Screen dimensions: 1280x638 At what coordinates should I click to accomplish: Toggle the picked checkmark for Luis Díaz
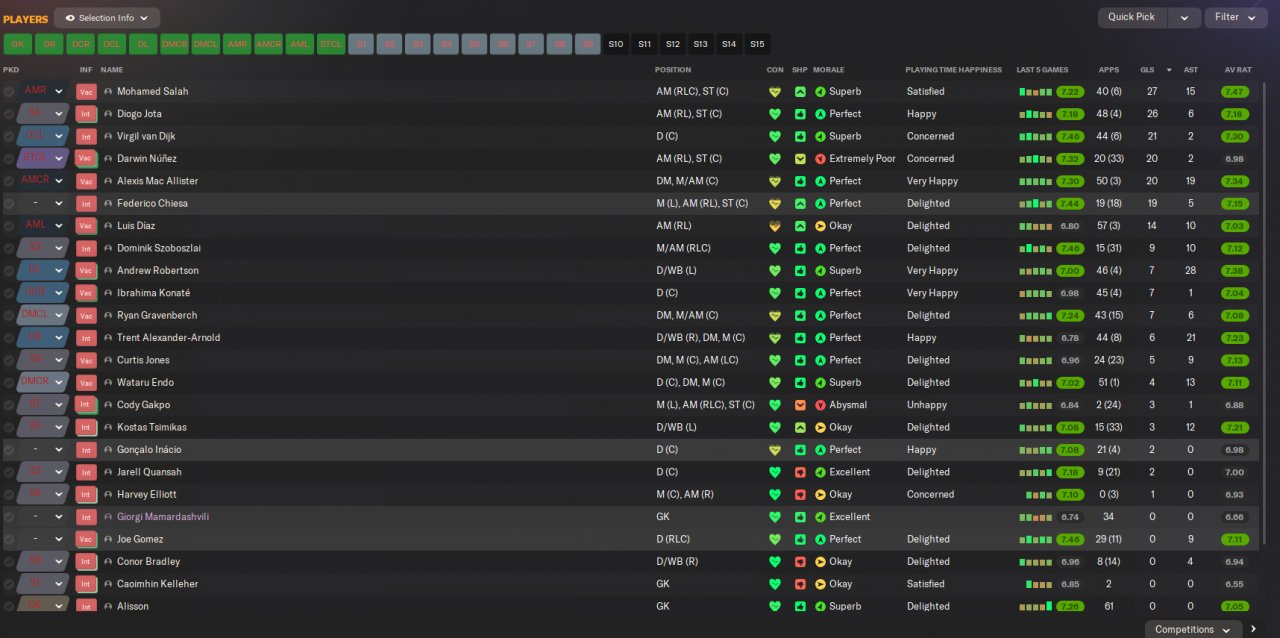9,226
